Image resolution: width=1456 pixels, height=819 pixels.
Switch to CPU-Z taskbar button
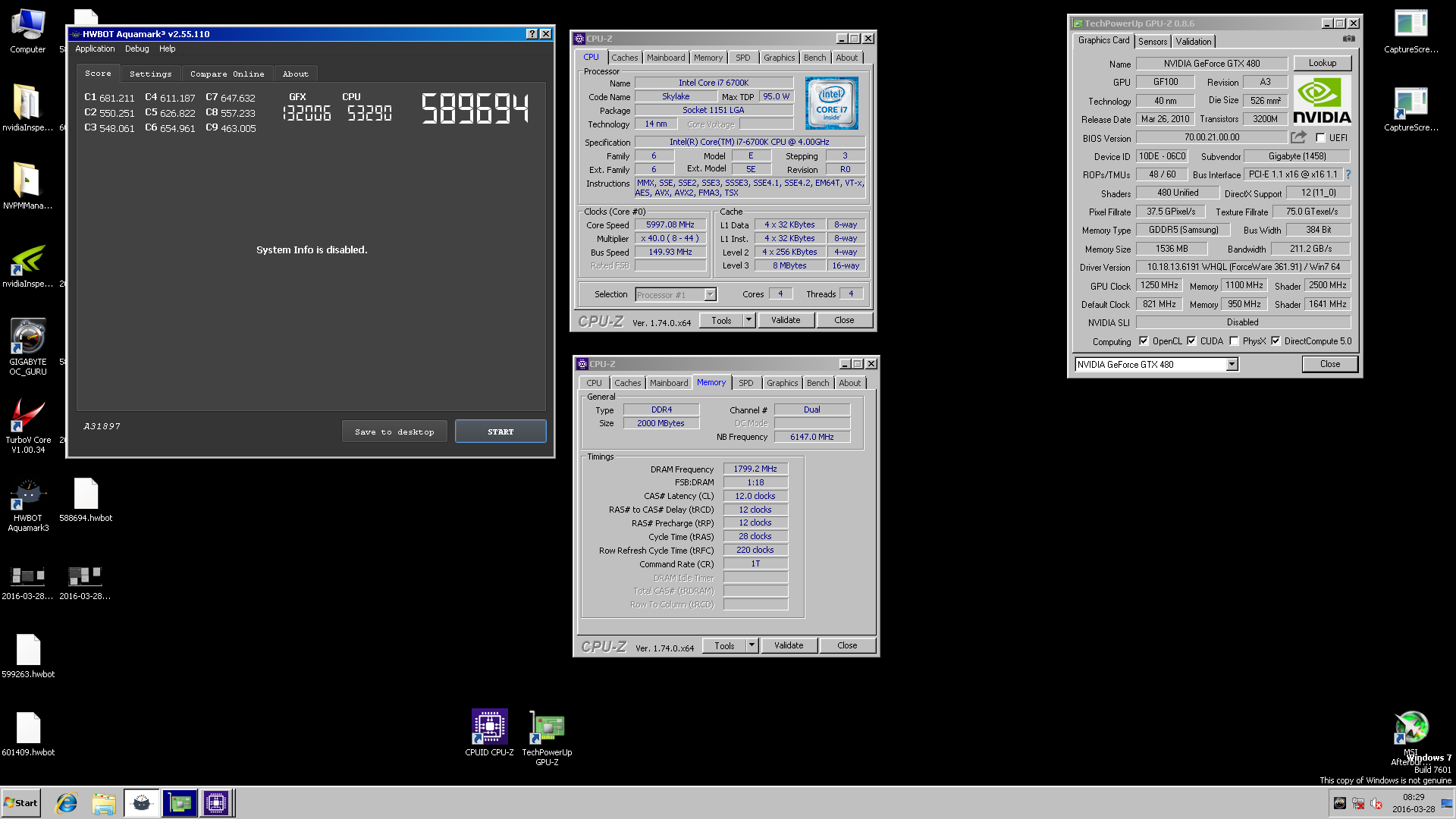tap(216, 803)
